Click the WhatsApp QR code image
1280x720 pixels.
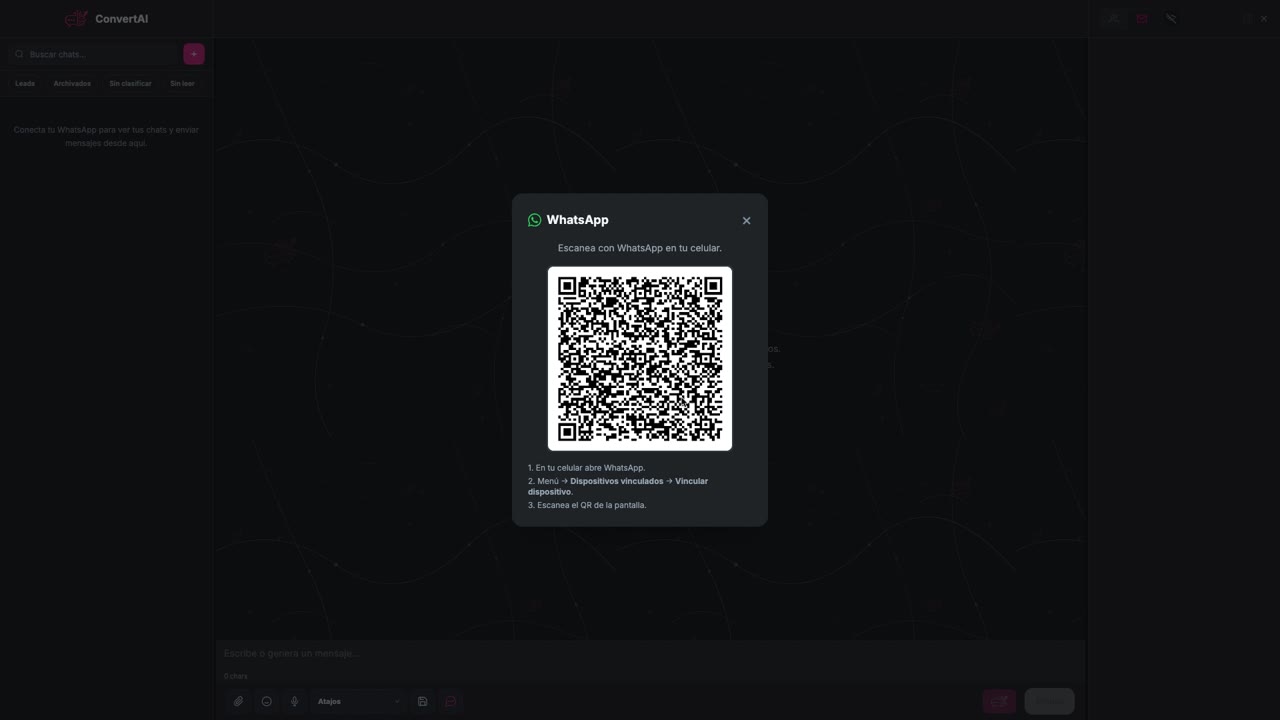click(x=640, y=358)
